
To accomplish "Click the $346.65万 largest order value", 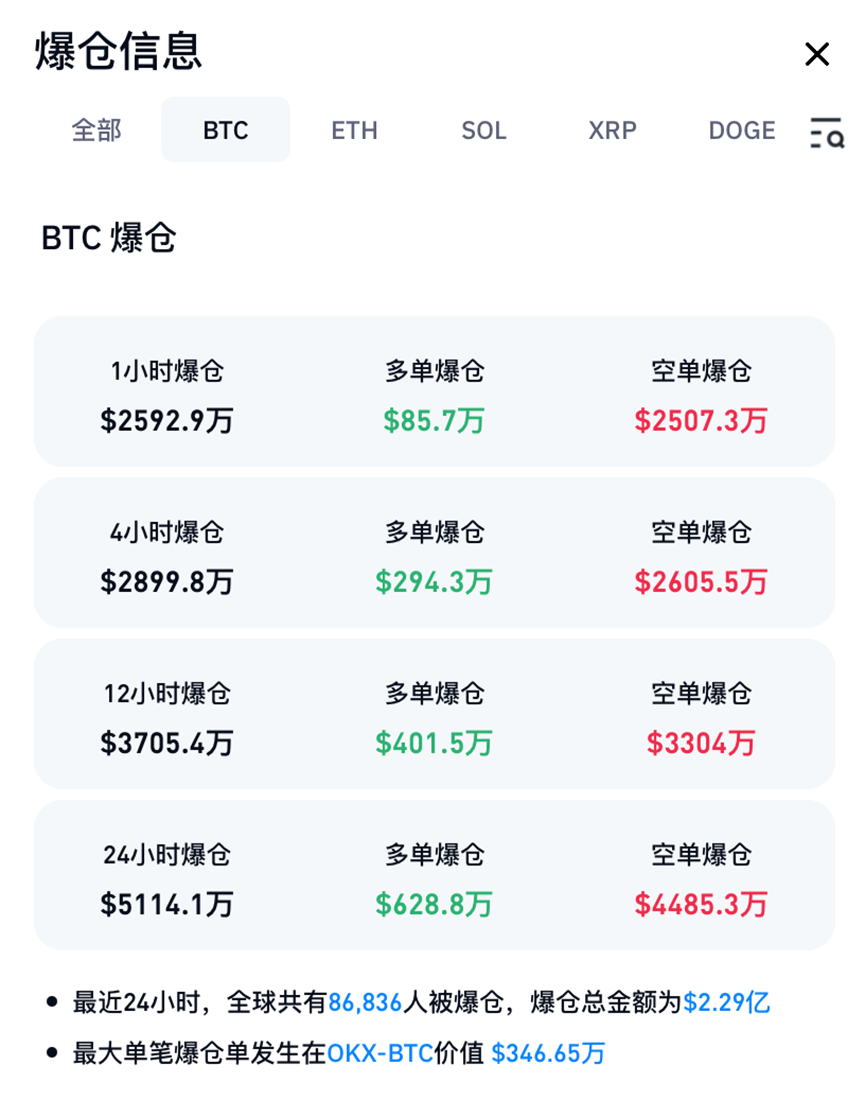I will (x=548, y=1052).
